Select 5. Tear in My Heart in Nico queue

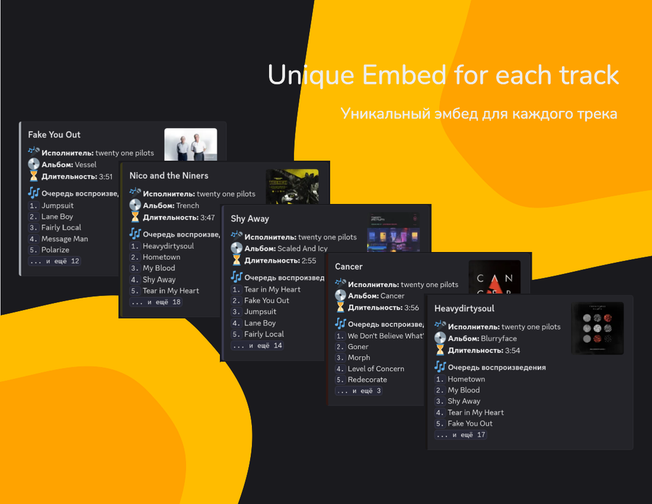(x=164, y=291)
